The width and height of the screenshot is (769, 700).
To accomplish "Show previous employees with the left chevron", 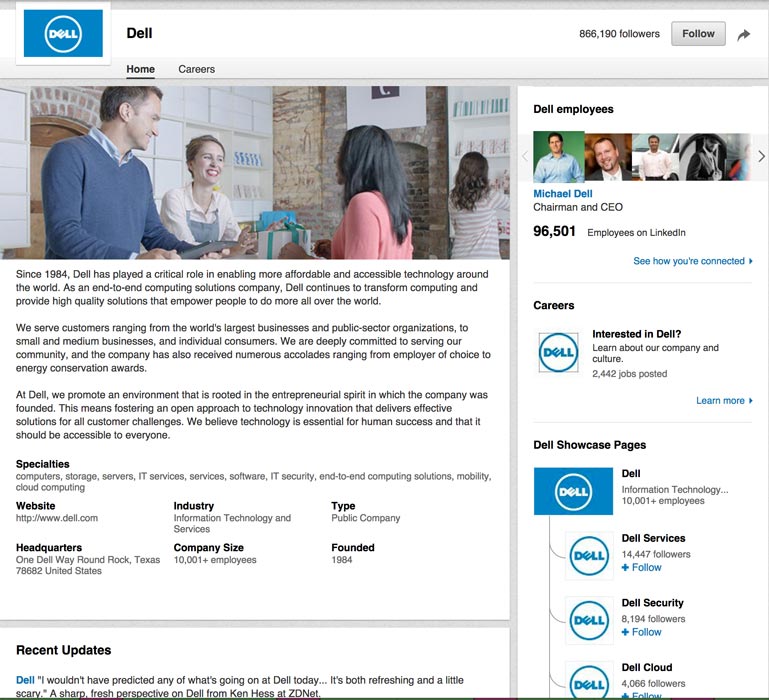I will point(525,156).
